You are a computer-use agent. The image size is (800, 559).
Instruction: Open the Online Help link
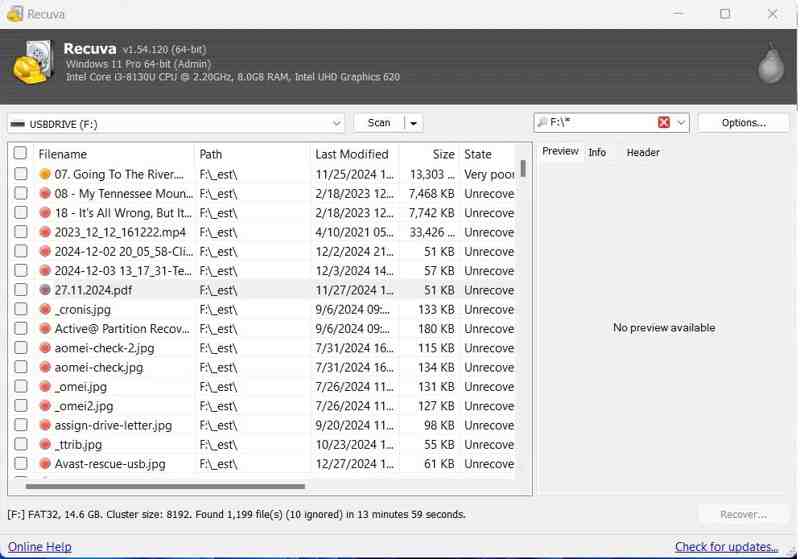click(39, 547)
